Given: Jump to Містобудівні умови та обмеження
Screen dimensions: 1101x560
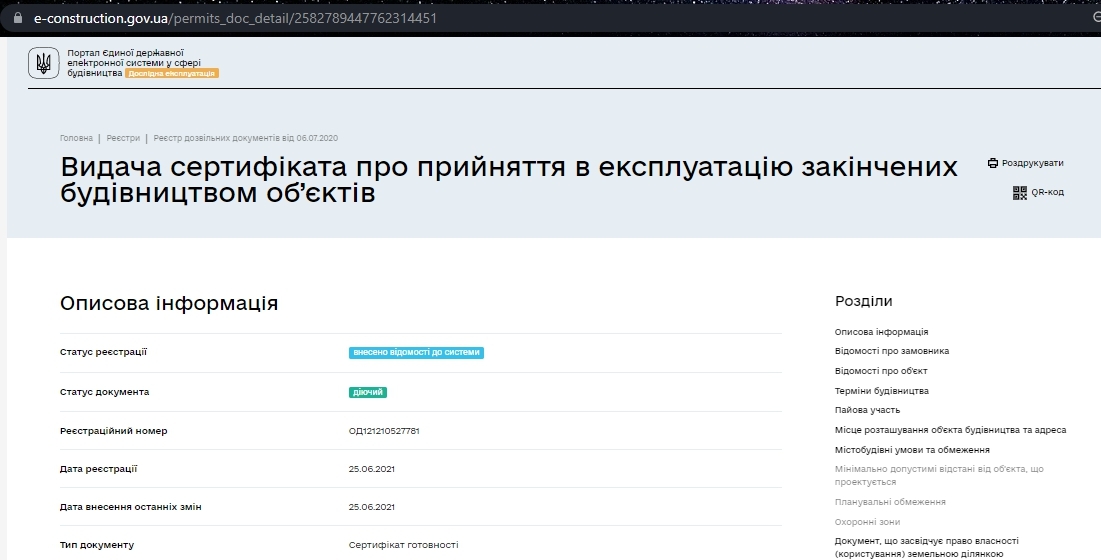Looking at the screenshot, I should coord(912,450).
